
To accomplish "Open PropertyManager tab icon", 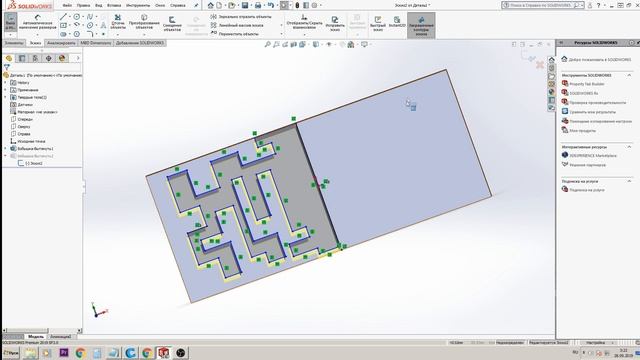I will tap(22, 58).
